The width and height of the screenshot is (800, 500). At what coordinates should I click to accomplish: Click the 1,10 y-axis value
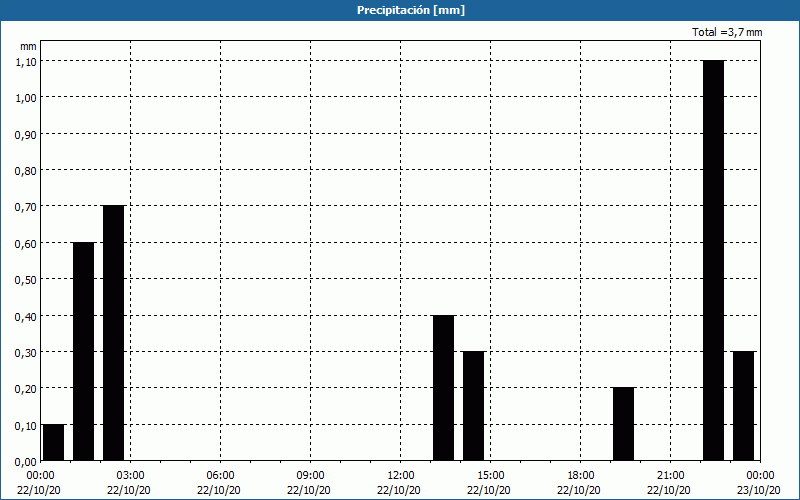click(26, 61)
